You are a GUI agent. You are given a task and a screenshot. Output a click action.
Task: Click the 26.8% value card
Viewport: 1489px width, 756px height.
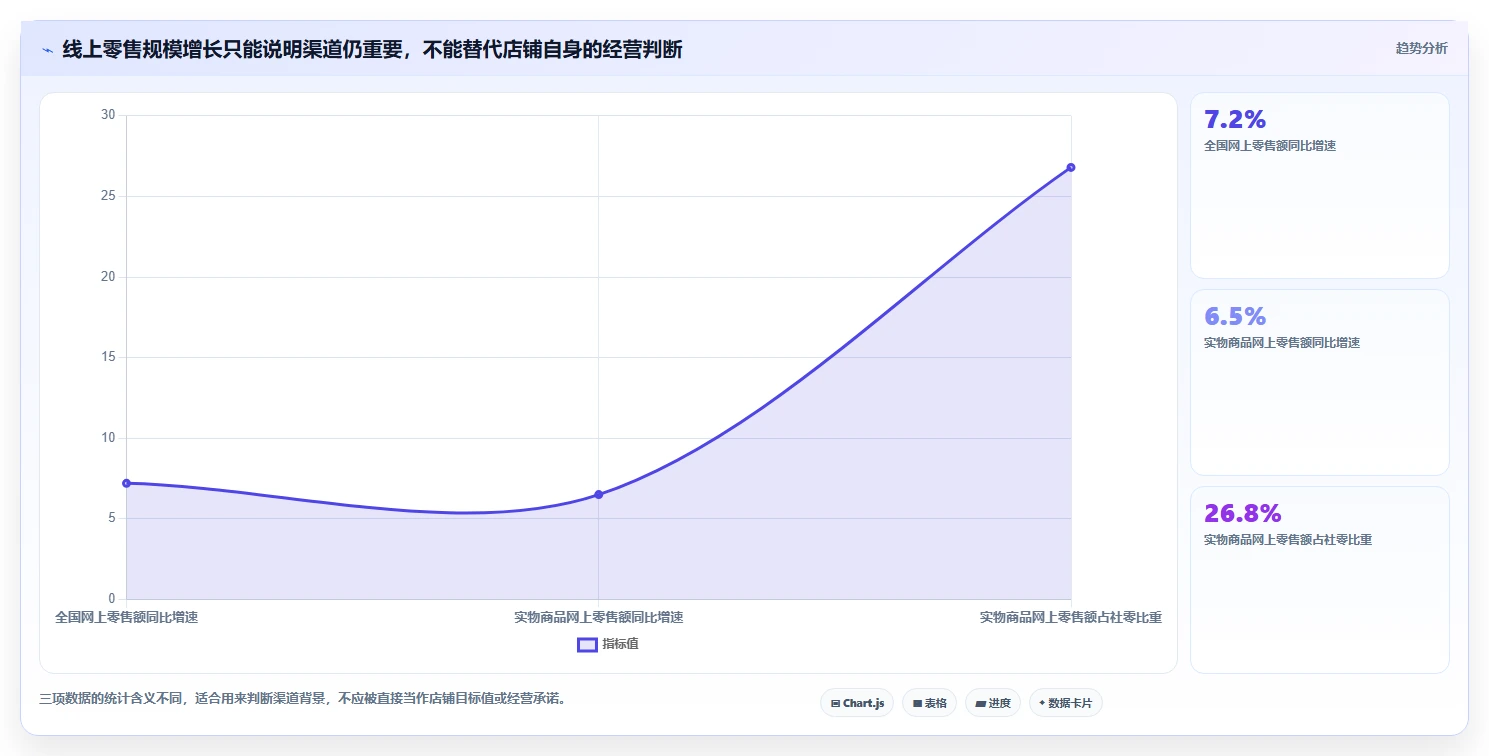[1319, 580]
